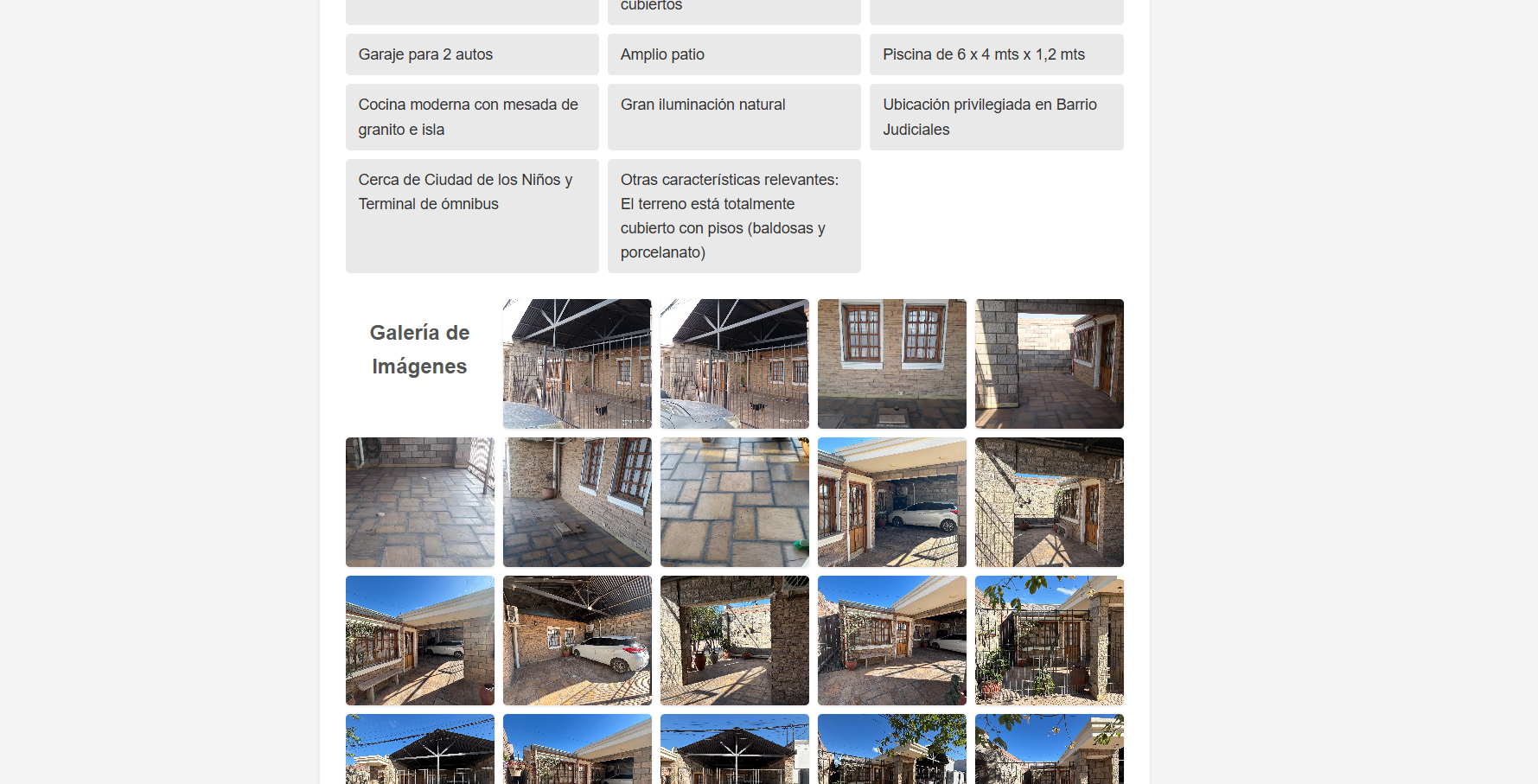Click photo of white car under metal roof
The height and width of the screenshot is (784, 1538).
(x=577, y=640)
